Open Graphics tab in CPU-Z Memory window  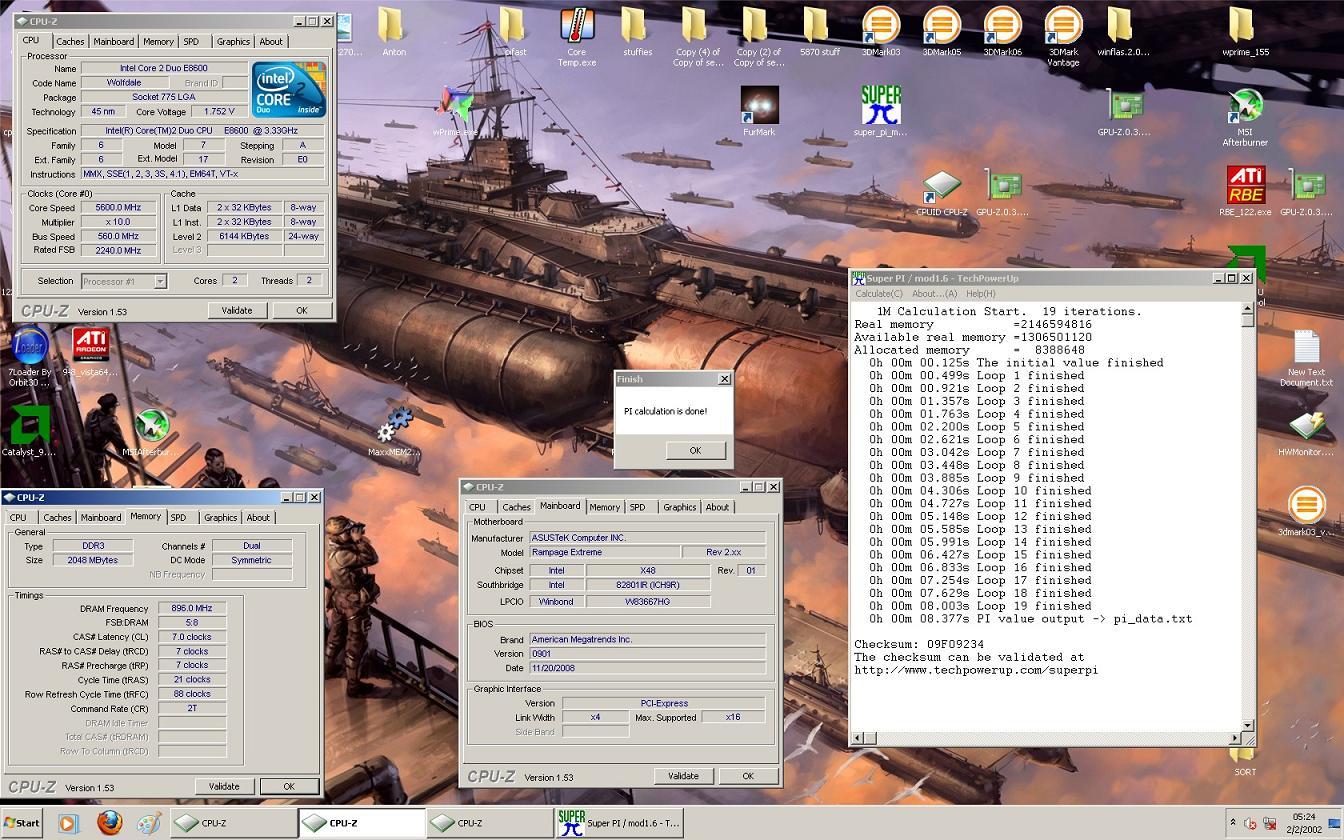pos(220,517)
